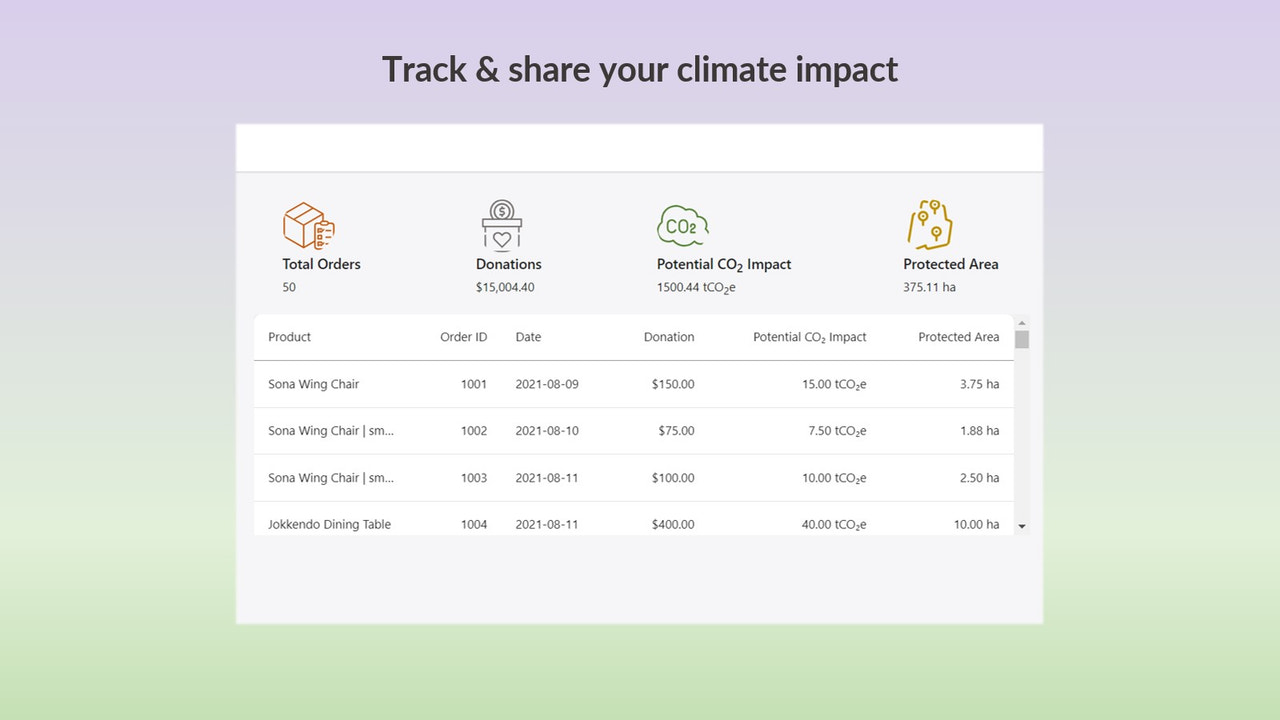Sort by the Date column header

click(528, 337)
